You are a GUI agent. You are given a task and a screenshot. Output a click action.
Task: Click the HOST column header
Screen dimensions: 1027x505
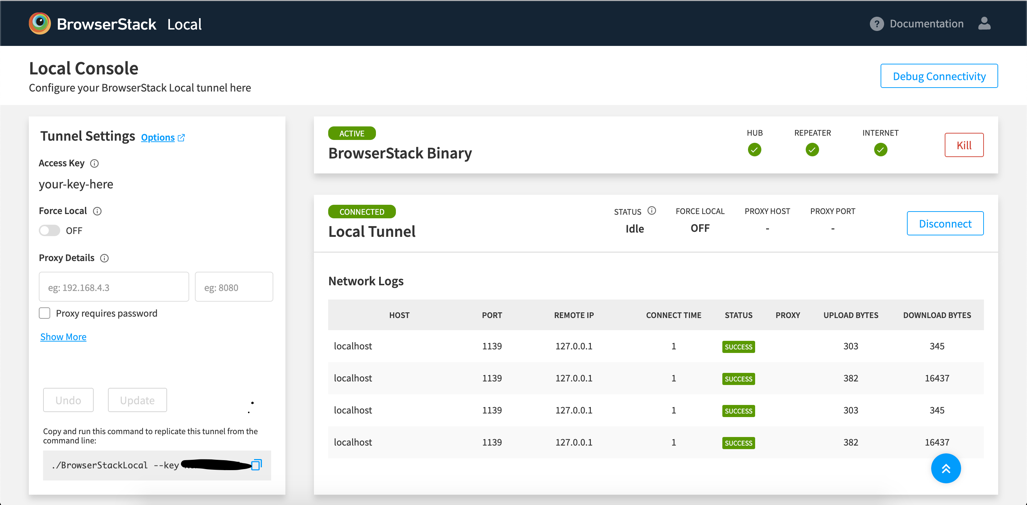(399, 315)
